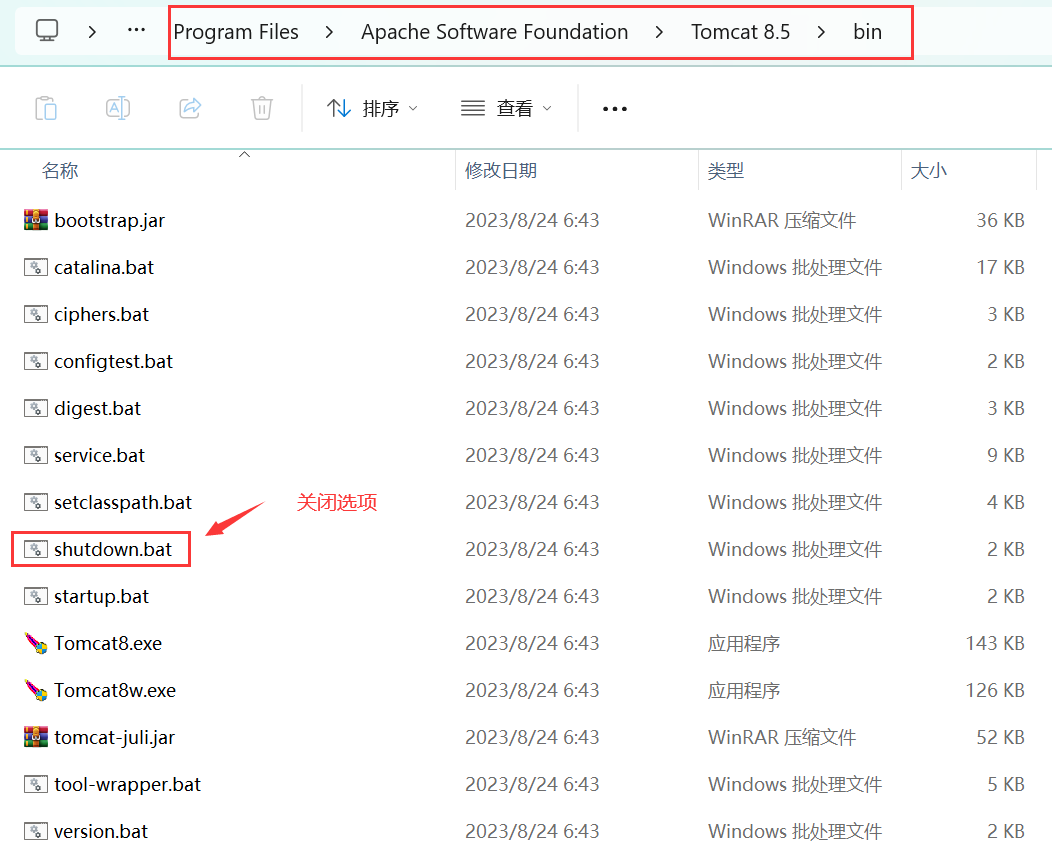The width and height of the screenshot is (1052, 855).
Task: Select the ciphers.bat file icon
Action: pos(36,314)
